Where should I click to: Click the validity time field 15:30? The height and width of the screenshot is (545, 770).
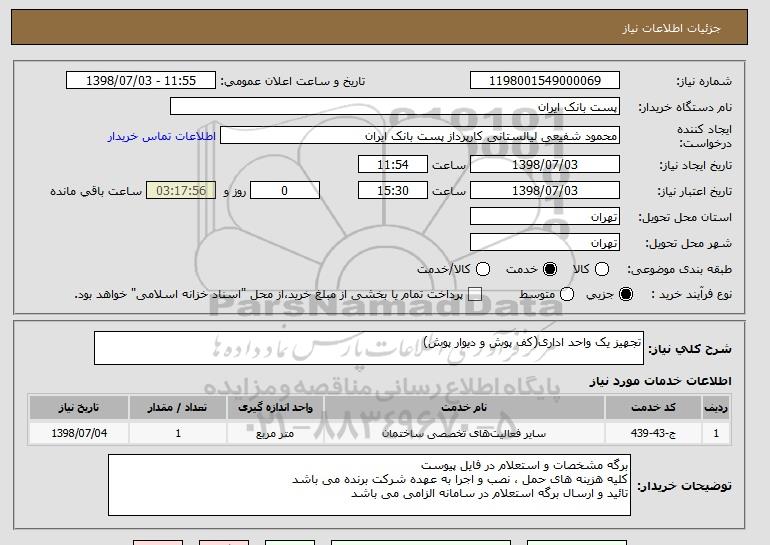tap(393, 191)
